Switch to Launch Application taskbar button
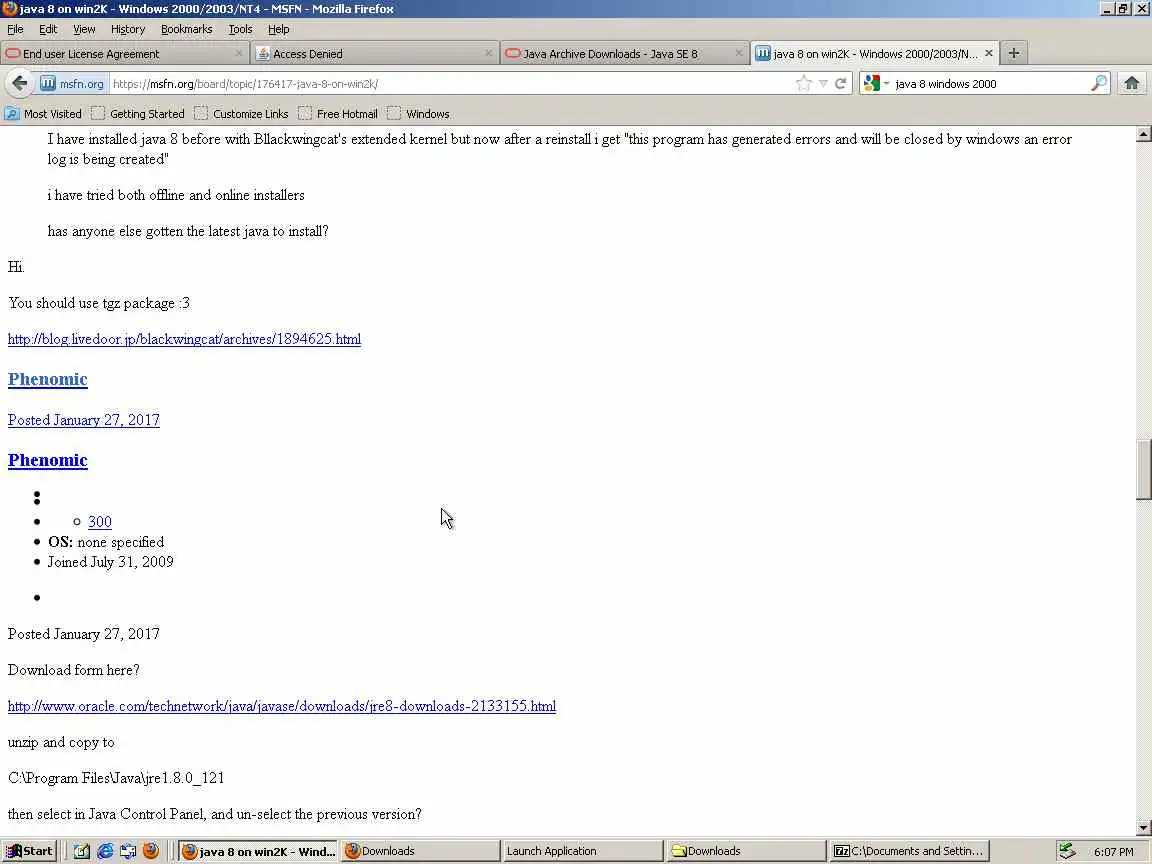1152x864 pixels. [x=584, y=851]
